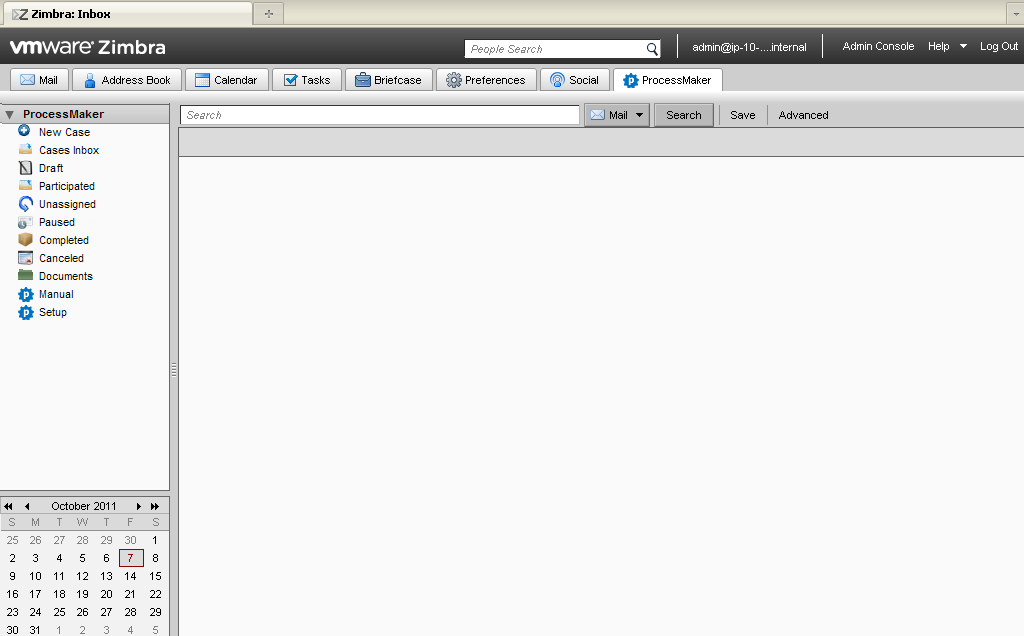
Task: Click the ProcessMaker Setup gear icon
Action: point(25,313)
